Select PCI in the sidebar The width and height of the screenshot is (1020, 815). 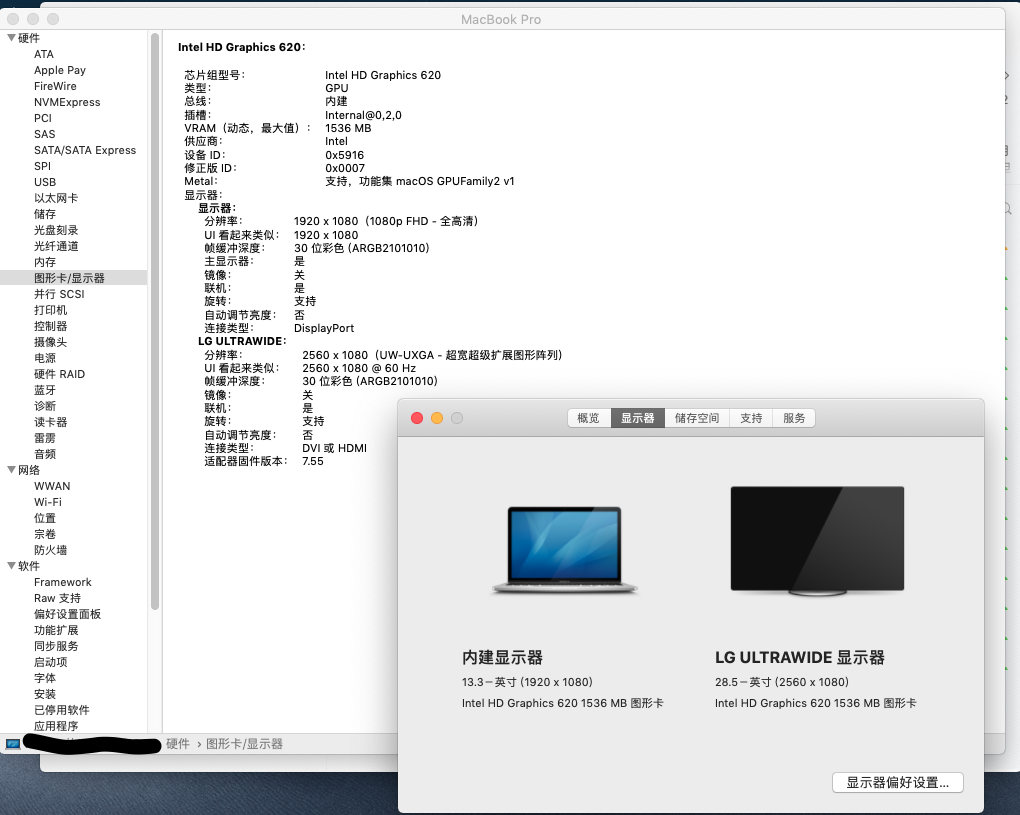click(42, 118)
